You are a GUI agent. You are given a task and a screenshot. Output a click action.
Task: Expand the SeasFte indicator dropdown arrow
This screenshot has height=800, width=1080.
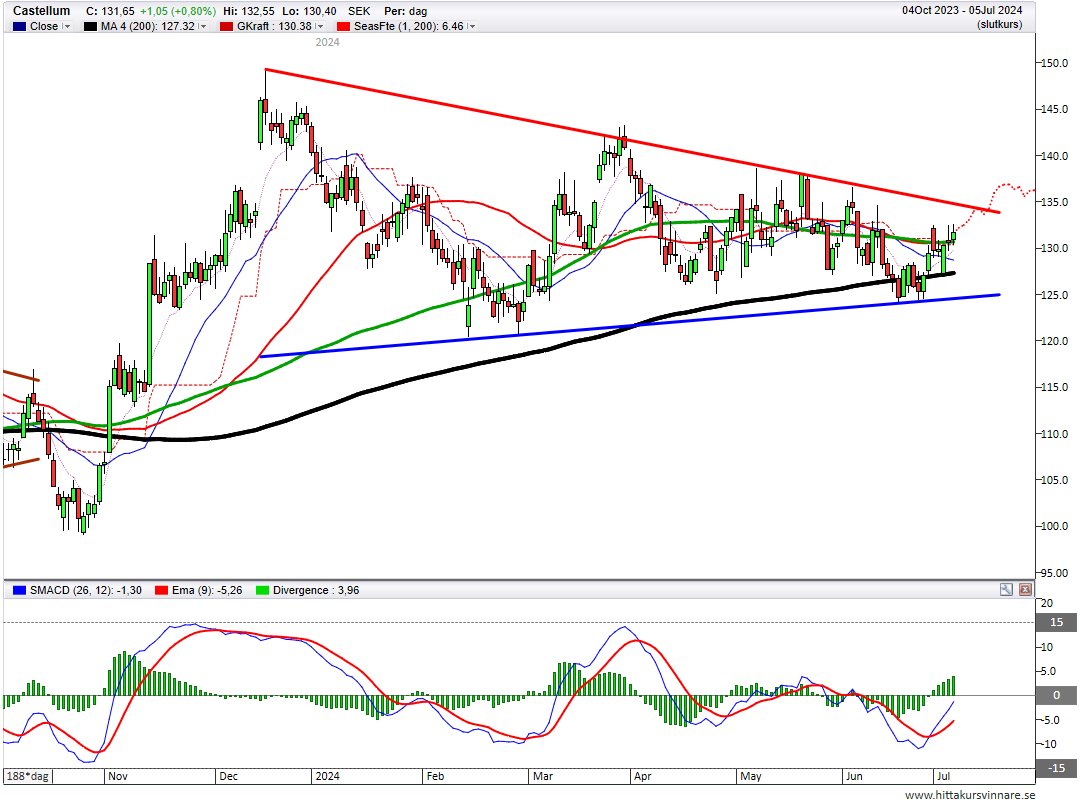[x=472, y=26]
